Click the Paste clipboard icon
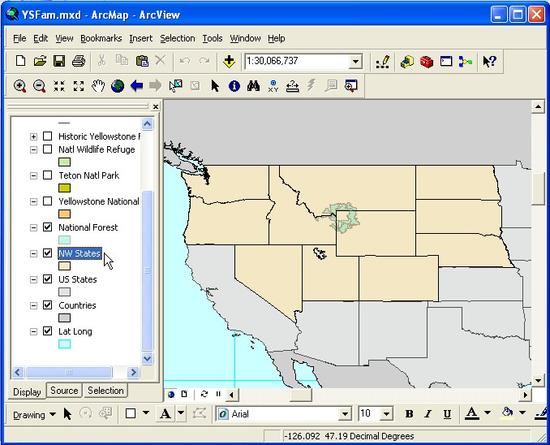This screenshot has width=550, height=445. [x=142, y=61]
